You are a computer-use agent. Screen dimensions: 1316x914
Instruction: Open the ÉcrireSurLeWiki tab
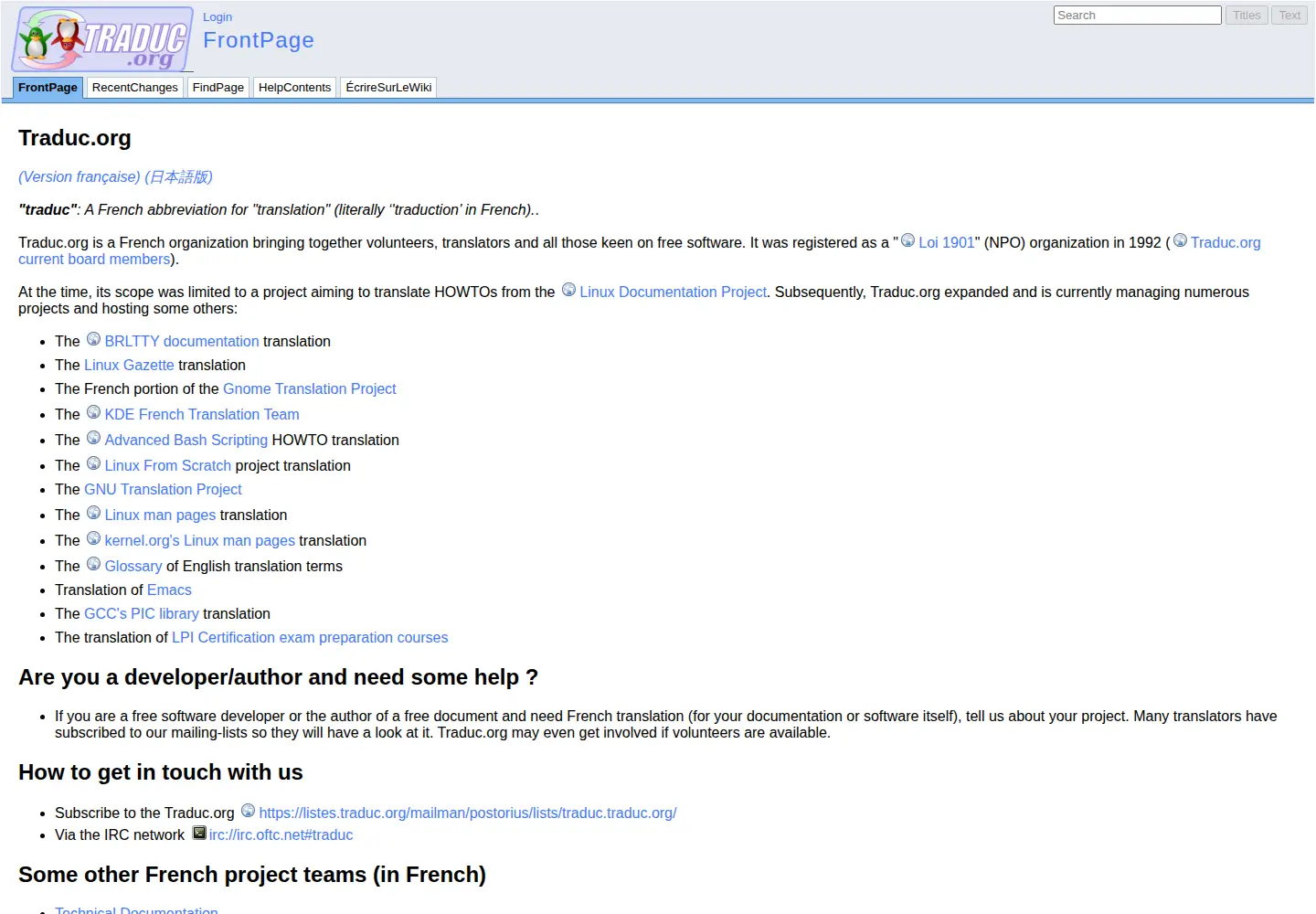coord(388,88)
